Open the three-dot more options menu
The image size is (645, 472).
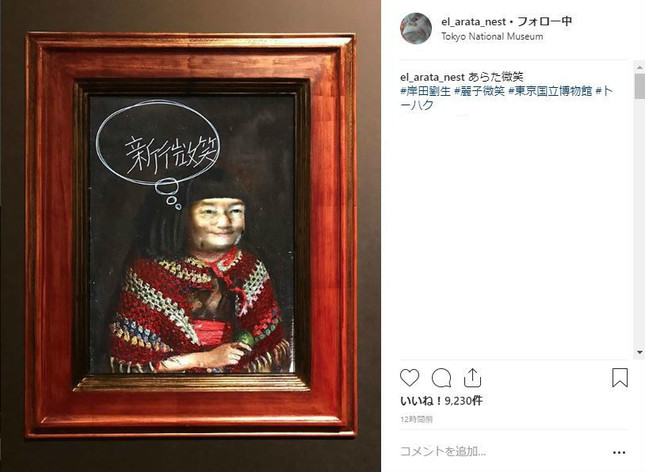point(619,452)
